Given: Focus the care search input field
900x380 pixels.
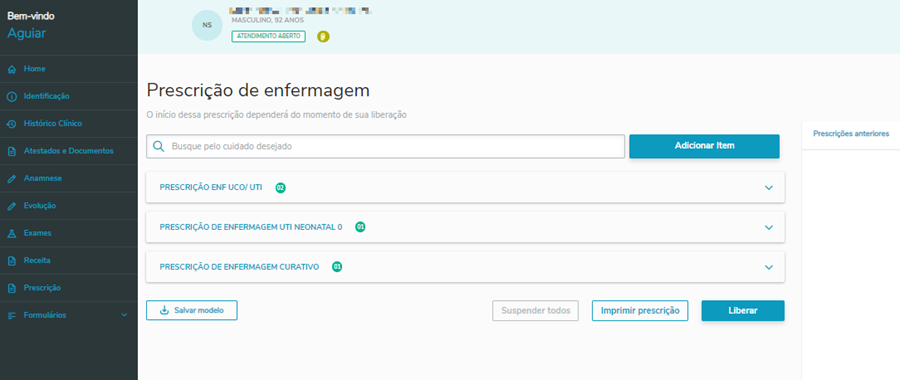Looking at the screenshot, I should coord(385,146).
